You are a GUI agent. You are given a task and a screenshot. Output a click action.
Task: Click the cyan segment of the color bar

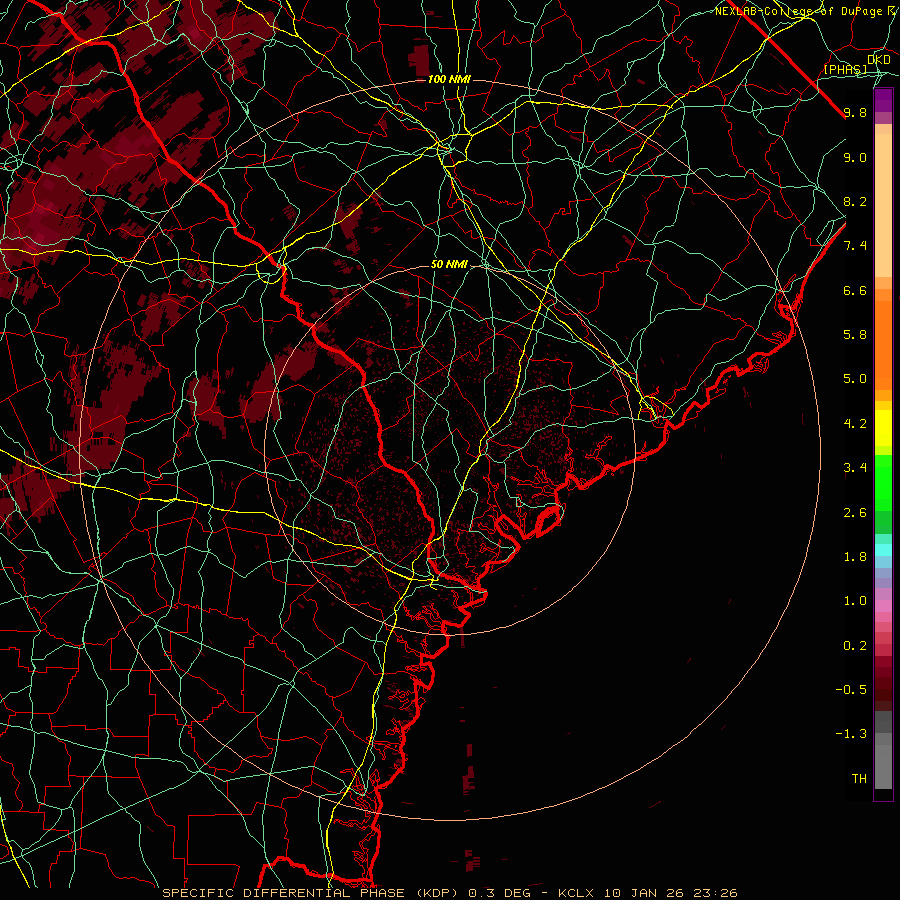coord(883,550)
